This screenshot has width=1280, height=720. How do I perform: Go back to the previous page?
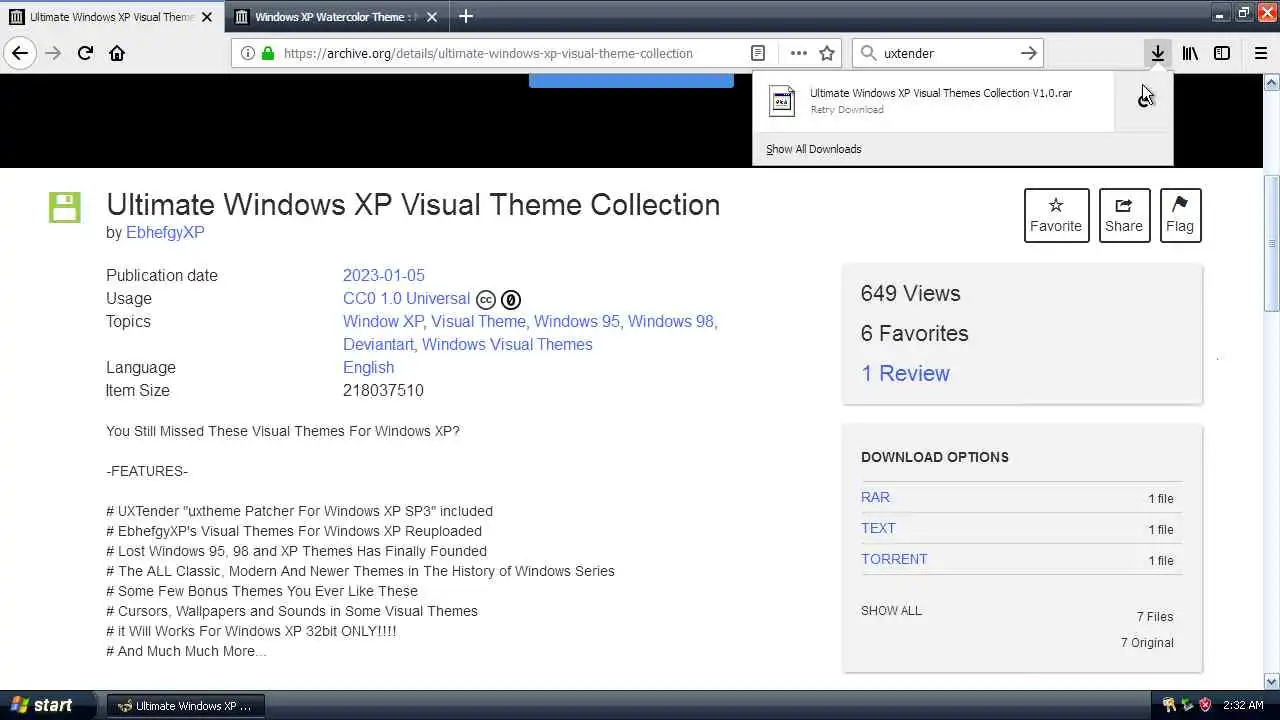tap(20, 53)
